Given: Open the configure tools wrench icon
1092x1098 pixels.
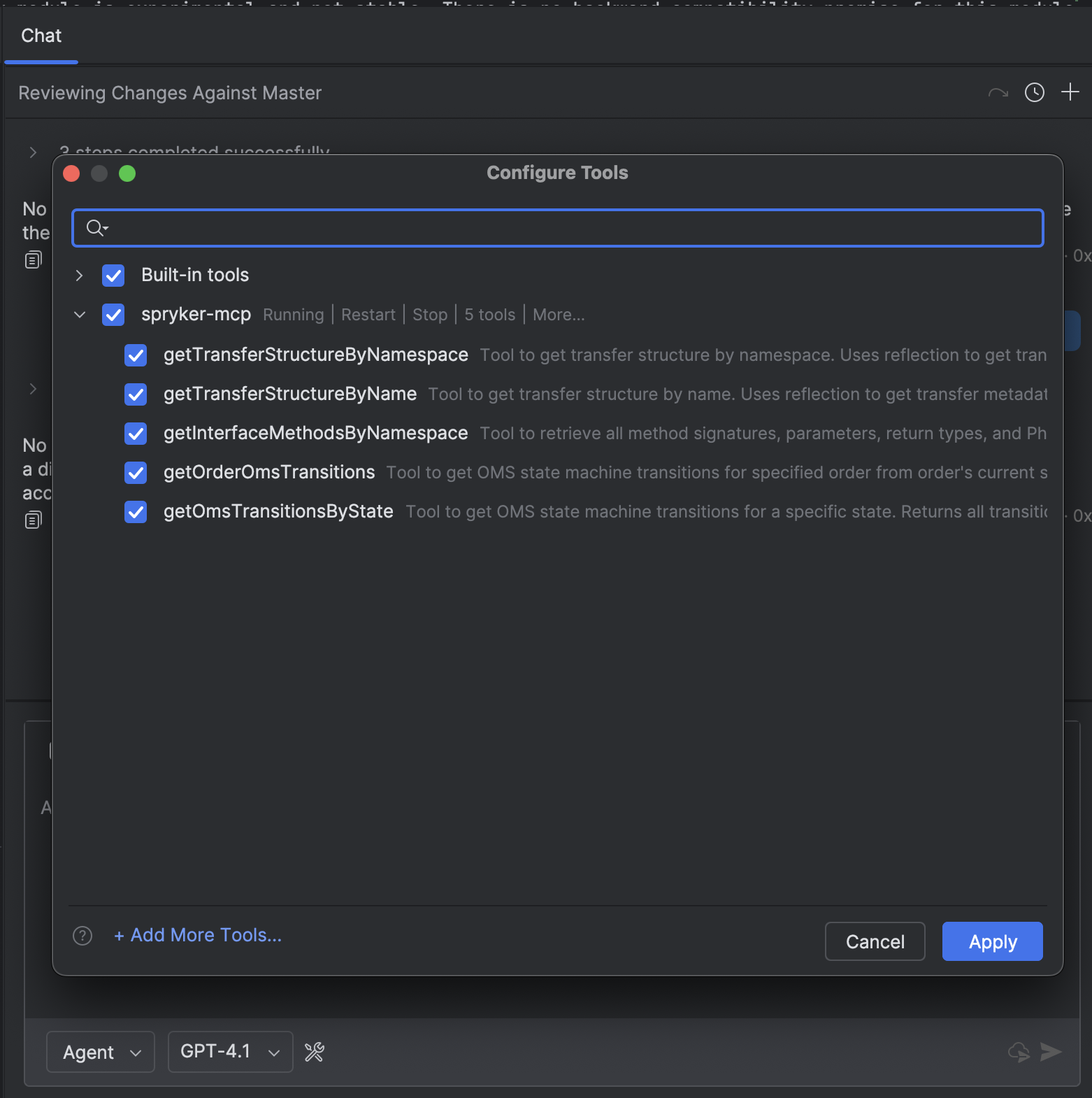Looking at the screenshot, I should (315, 1052).
